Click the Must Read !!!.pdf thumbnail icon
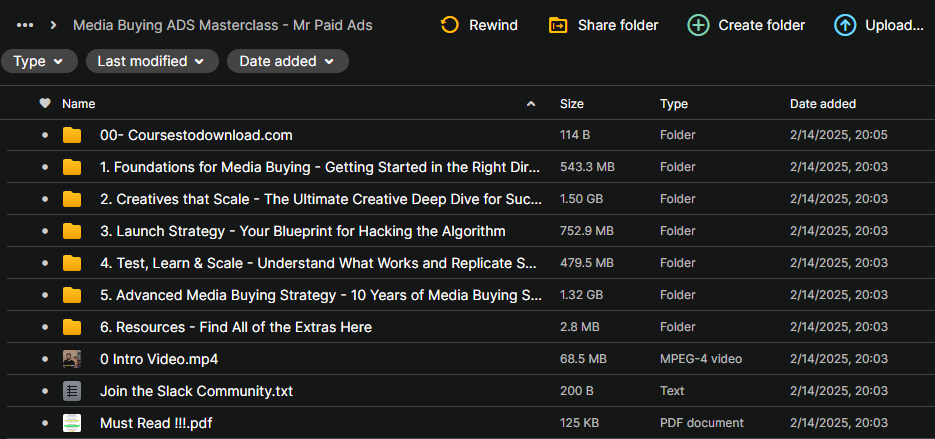This screenshot has height=439, width=935. (x=72, y=423)
